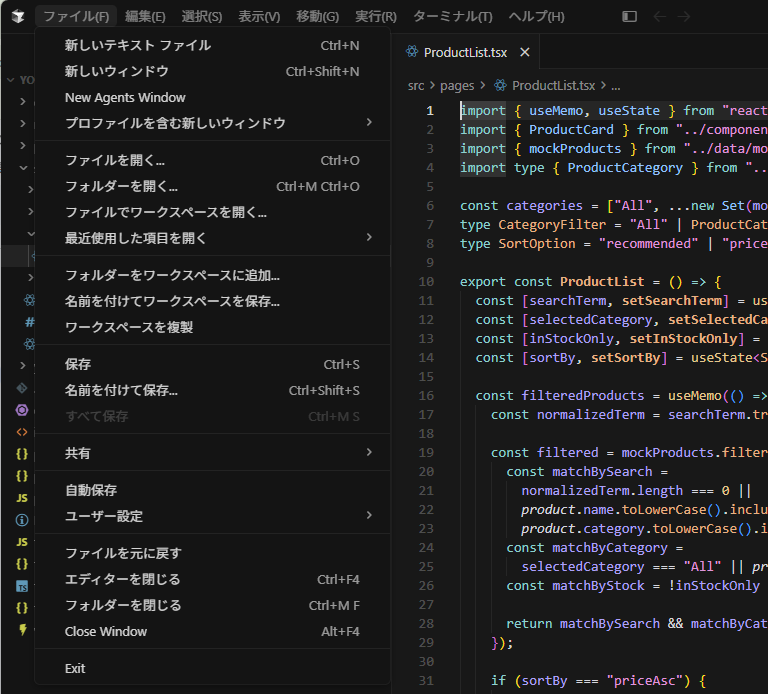768x694 pixels.
Task: Click the app logo in the title bar
Action: 18,17
